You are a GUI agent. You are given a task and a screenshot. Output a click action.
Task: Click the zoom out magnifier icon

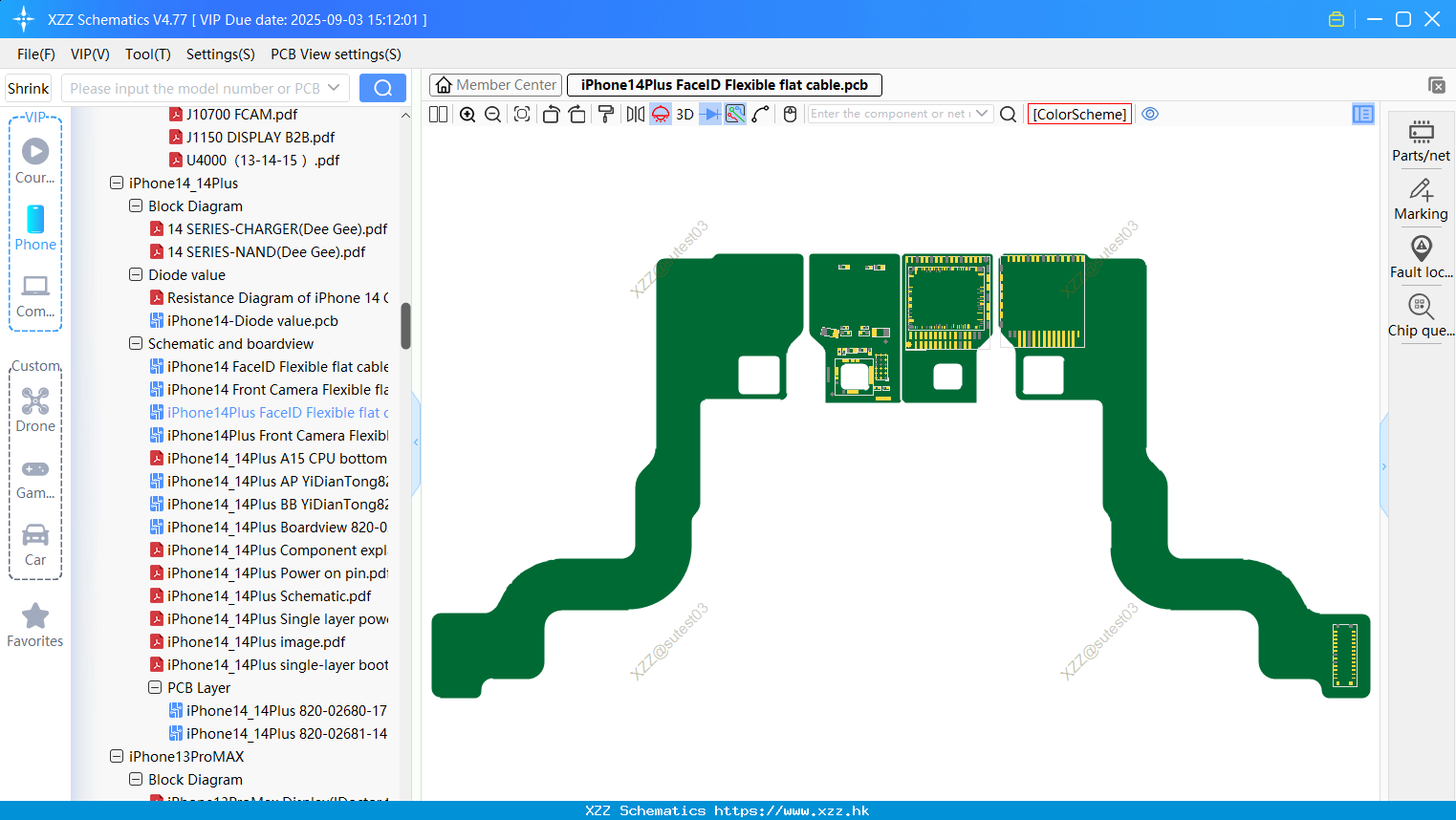pyautogui.click(x=493, y=114)
